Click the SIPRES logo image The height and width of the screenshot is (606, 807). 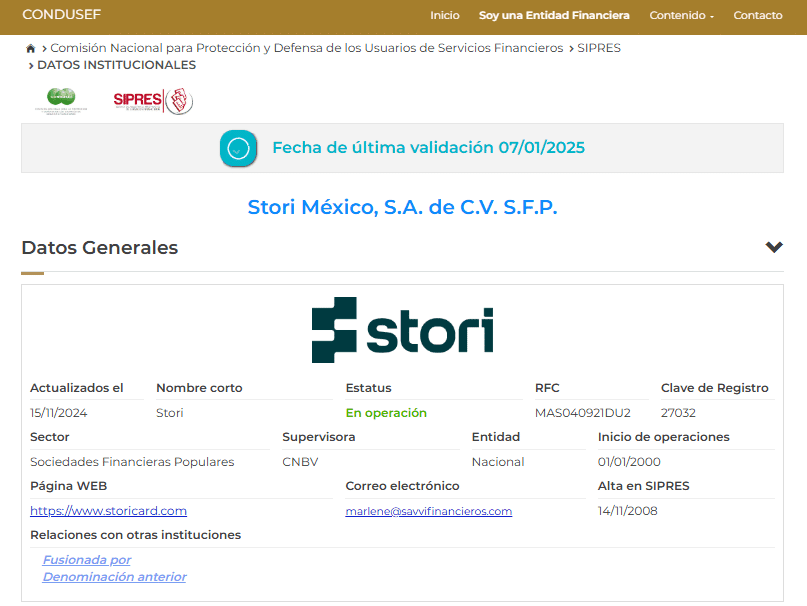pyautogui.click(x=152, y=100)
